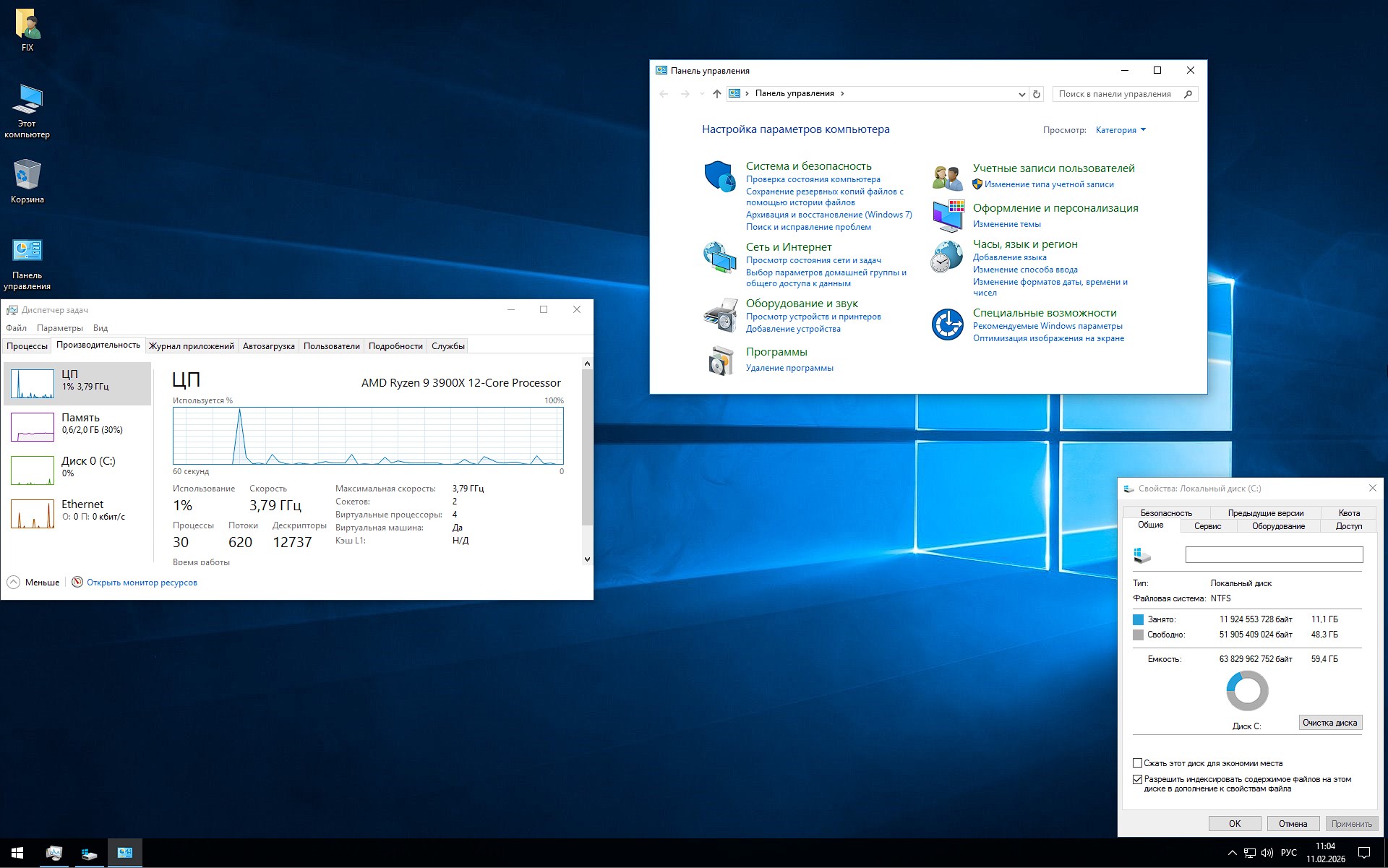
Task: Click the Часы, язык и регион clock icon
Action: pos(946,257)
